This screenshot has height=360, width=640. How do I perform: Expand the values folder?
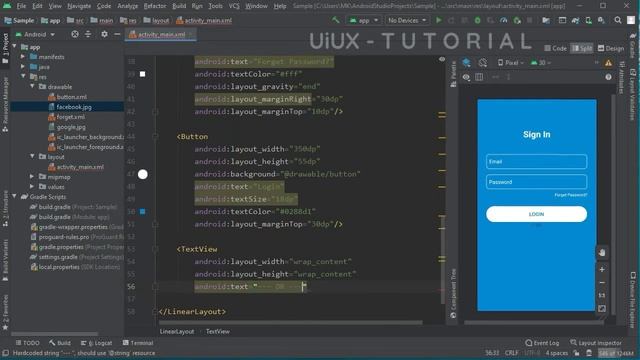pyautogui.click(x=32, y=187)
